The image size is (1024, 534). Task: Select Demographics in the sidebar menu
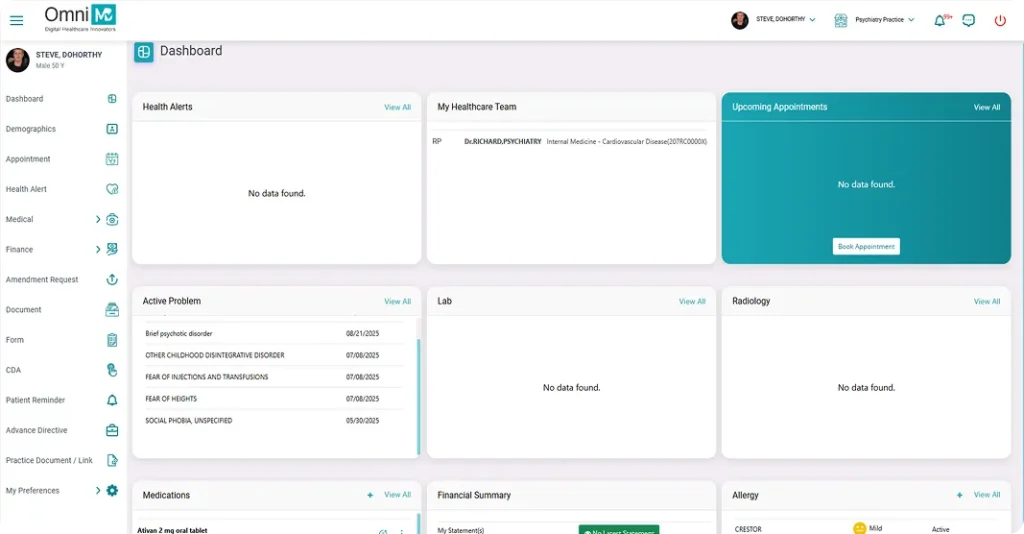click(31, 129)
